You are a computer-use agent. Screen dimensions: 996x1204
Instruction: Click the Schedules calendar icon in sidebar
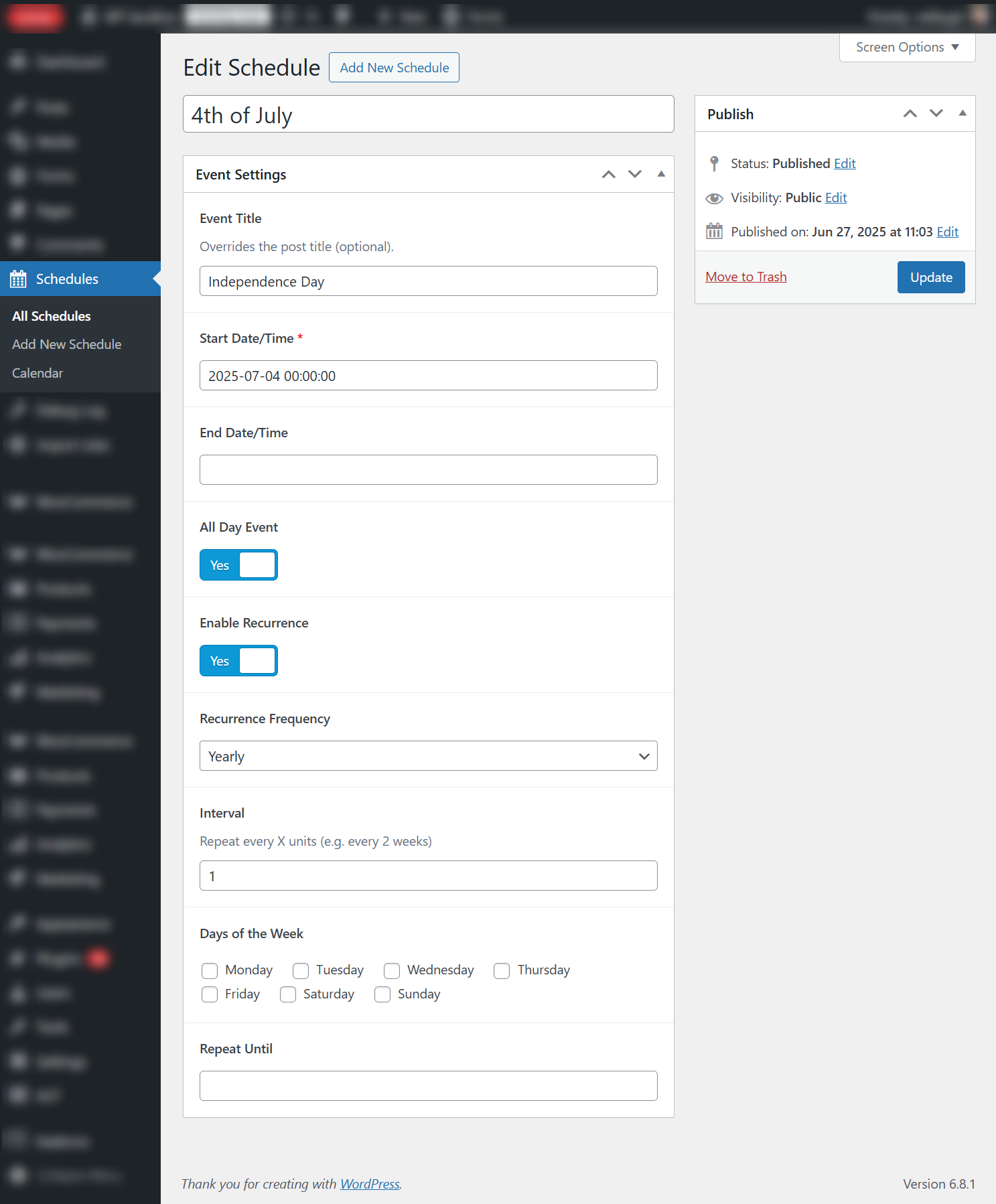[x=18, y=279]
